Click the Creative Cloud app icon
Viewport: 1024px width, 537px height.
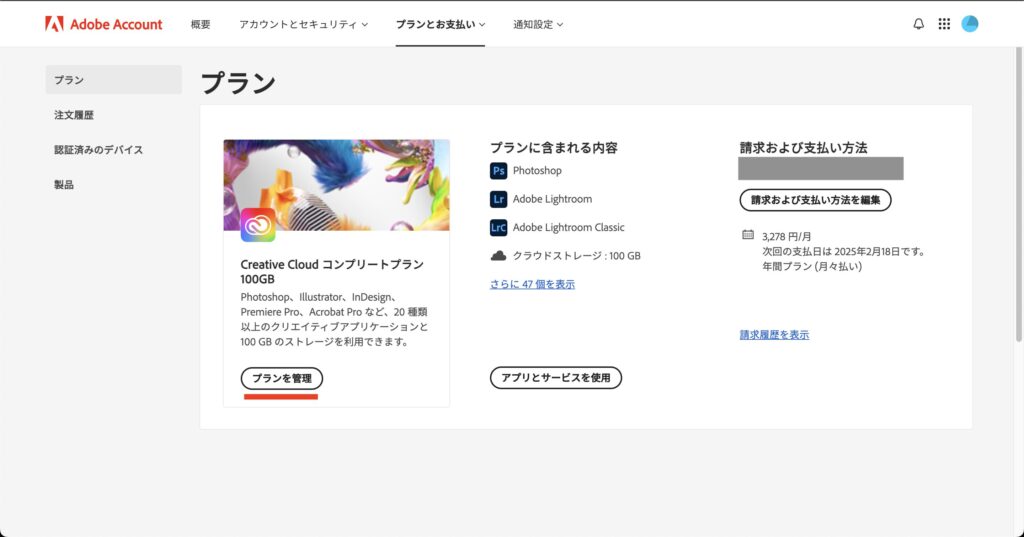[x=258, y=225]
